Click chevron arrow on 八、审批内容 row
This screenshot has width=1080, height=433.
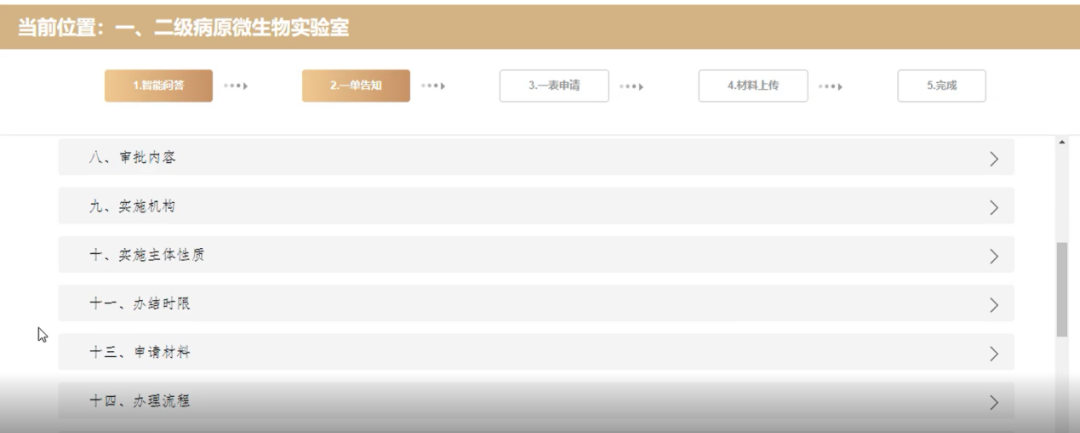[993, 158]
